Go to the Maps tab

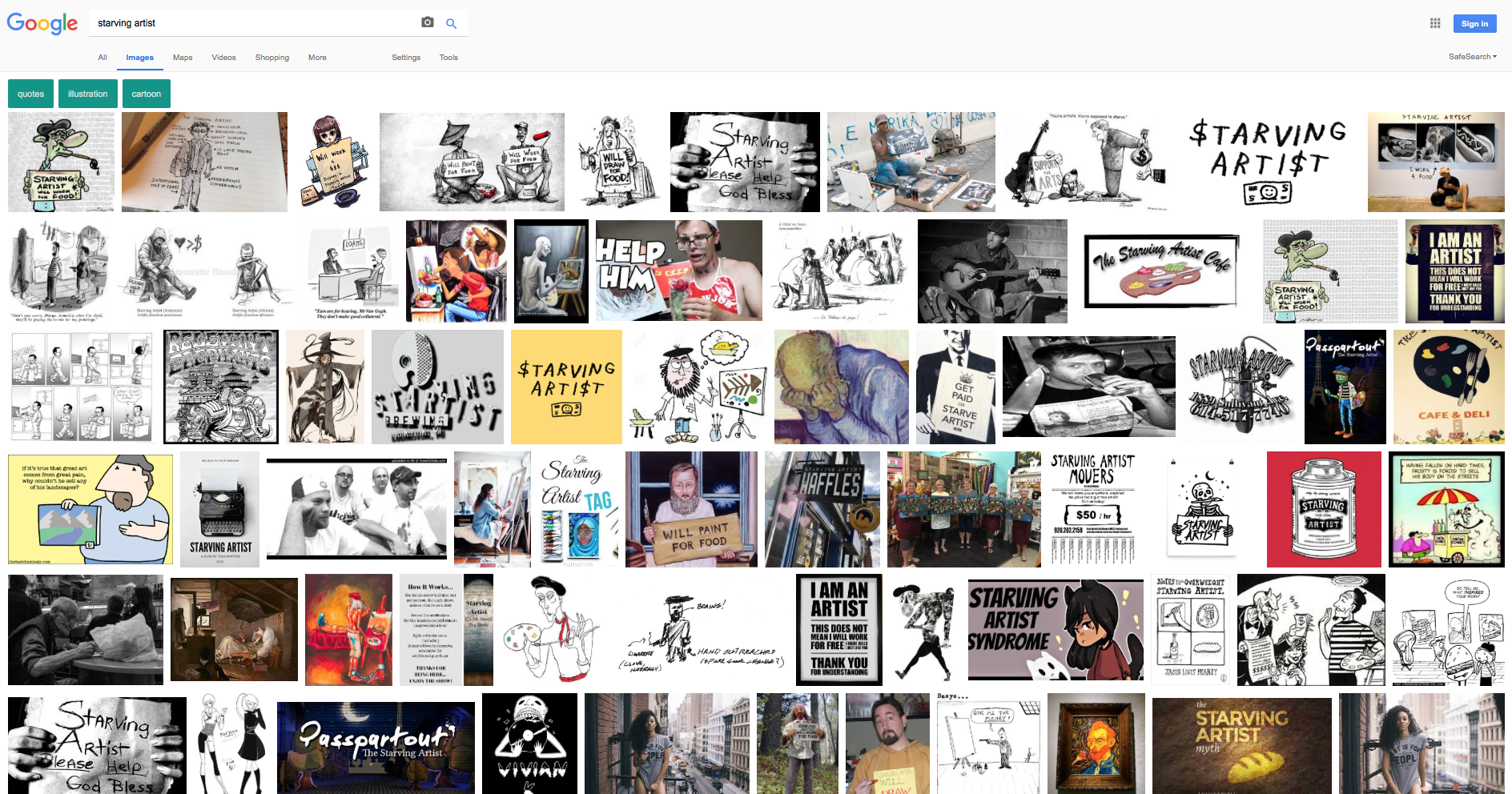tap(183, 58)
